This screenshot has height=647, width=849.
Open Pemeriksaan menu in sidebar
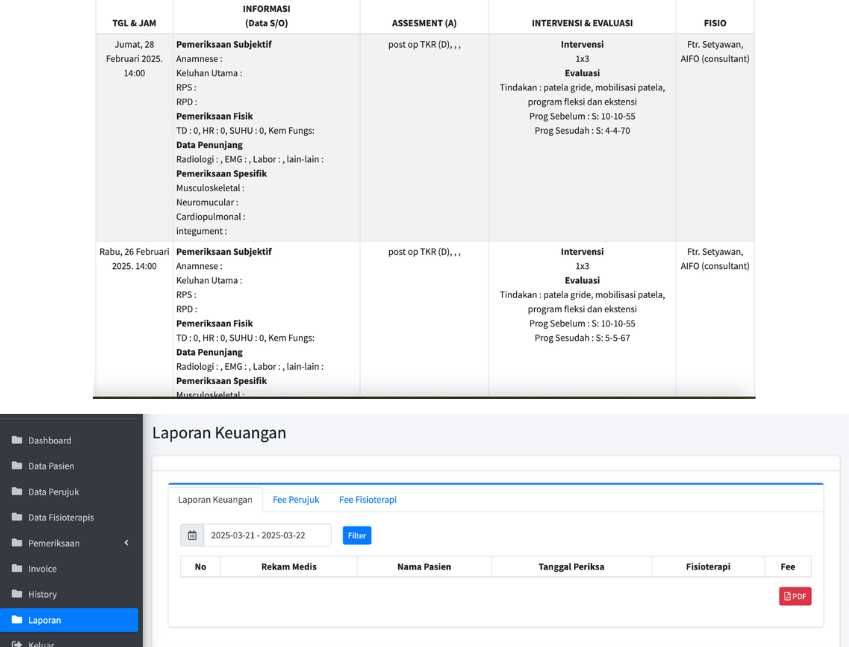pos(54,543)
